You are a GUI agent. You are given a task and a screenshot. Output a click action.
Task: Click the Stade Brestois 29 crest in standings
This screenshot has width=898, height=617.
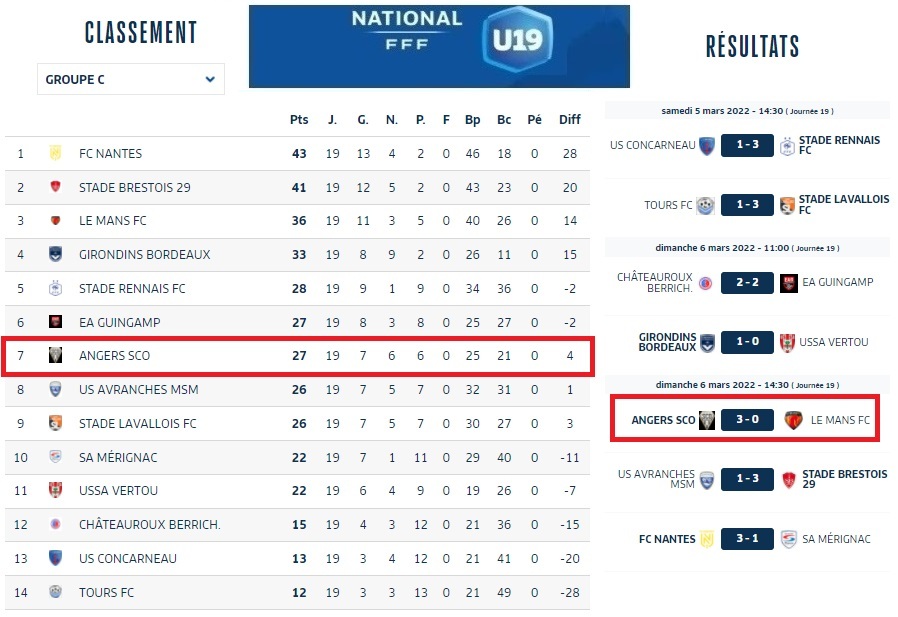click(x=56, y=187)
